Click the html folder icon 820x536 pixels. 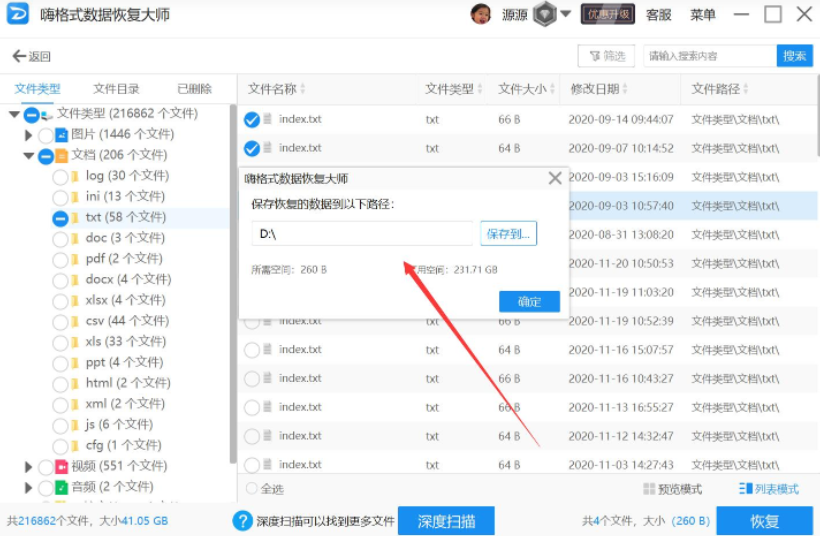point(75,384)
